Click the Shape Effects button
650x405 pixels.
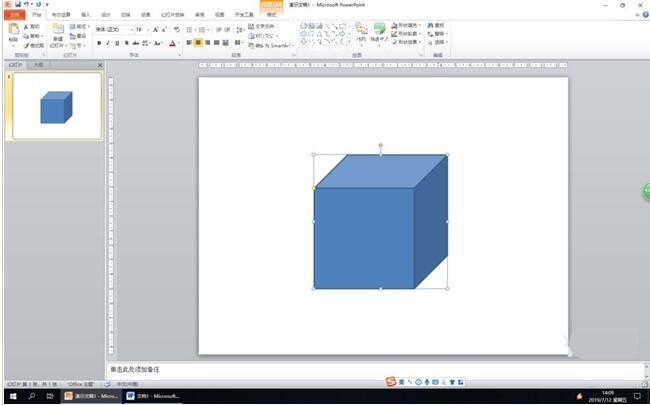click(x=406, y=42)
